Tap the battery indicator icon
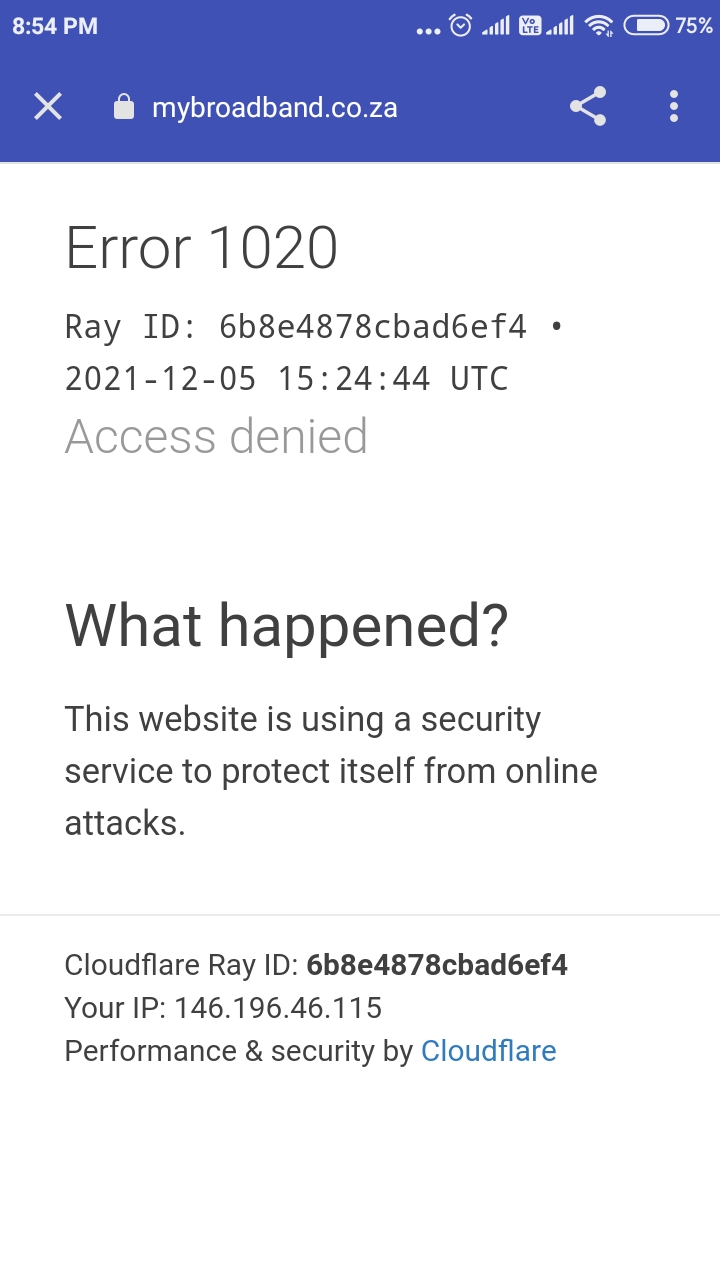The image size is (720, 1280). (x=646, y=26)
